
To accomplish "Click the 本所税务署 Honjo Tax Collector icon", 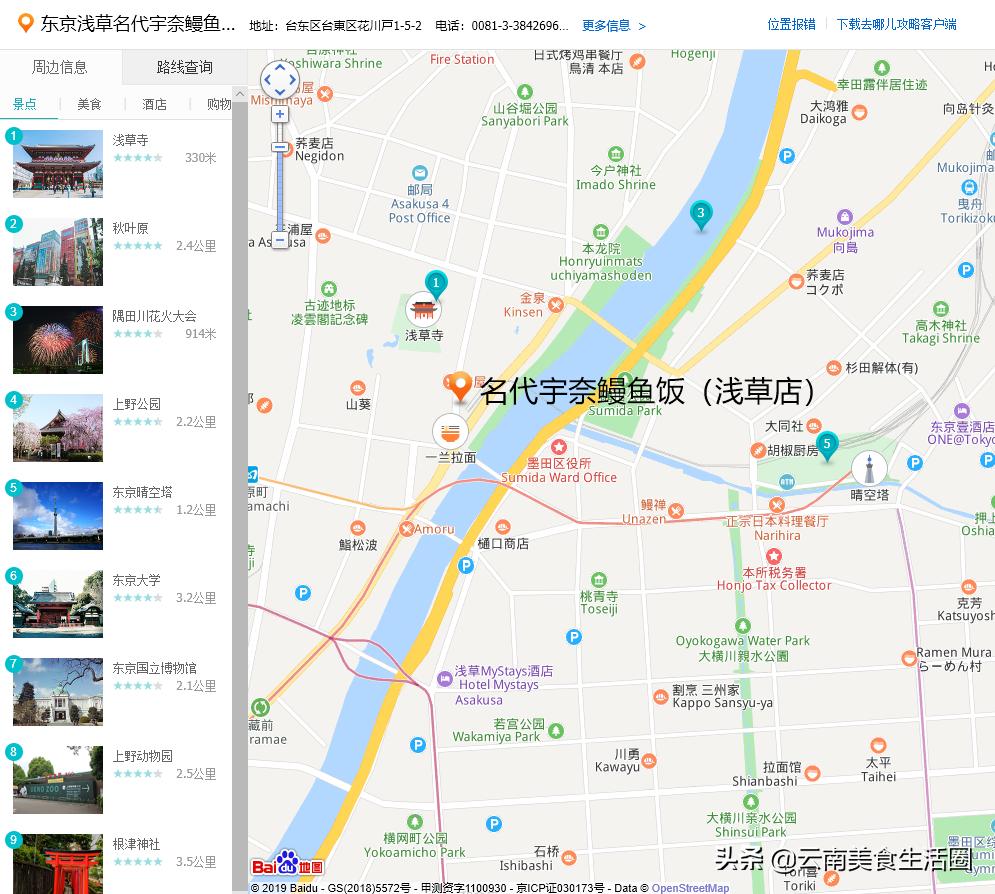I will pyautogui.click(x=774, y=556).
